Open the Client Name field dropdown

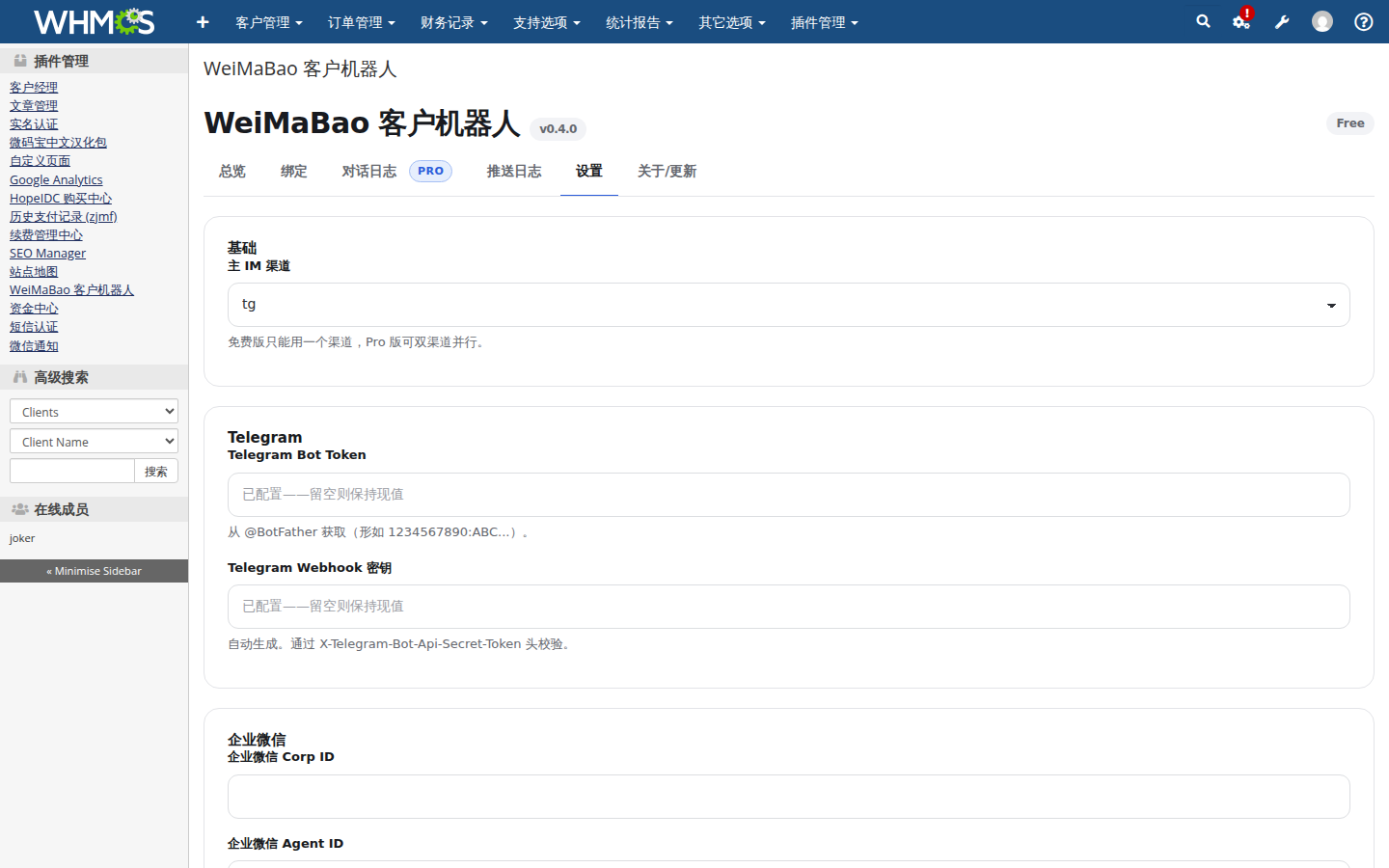point(94,441)
